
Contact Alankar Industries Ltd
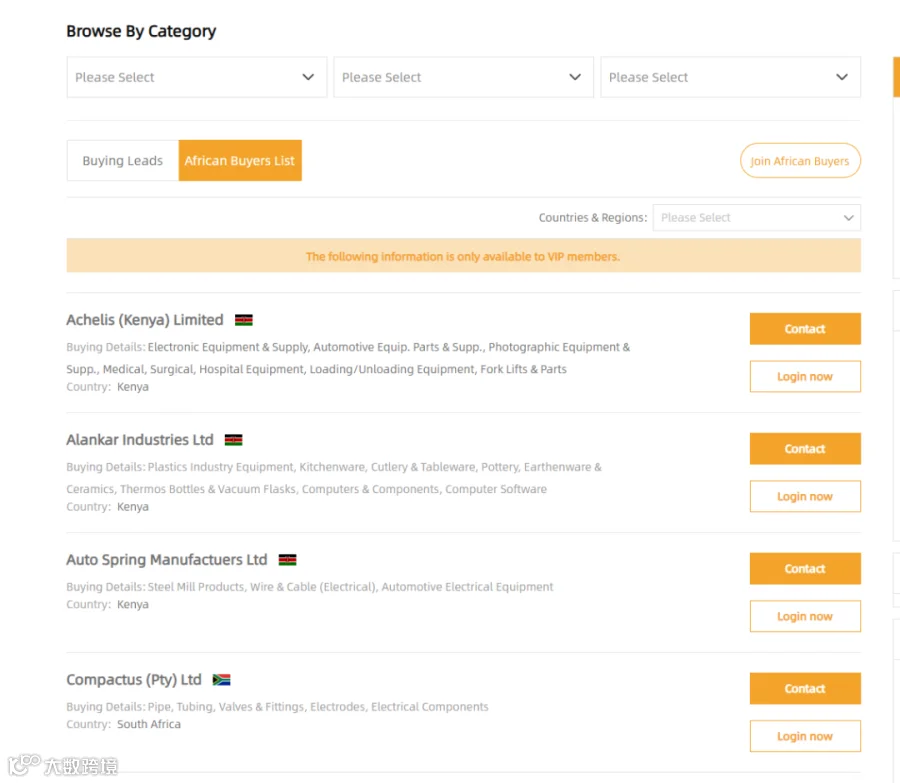[805, 449]
